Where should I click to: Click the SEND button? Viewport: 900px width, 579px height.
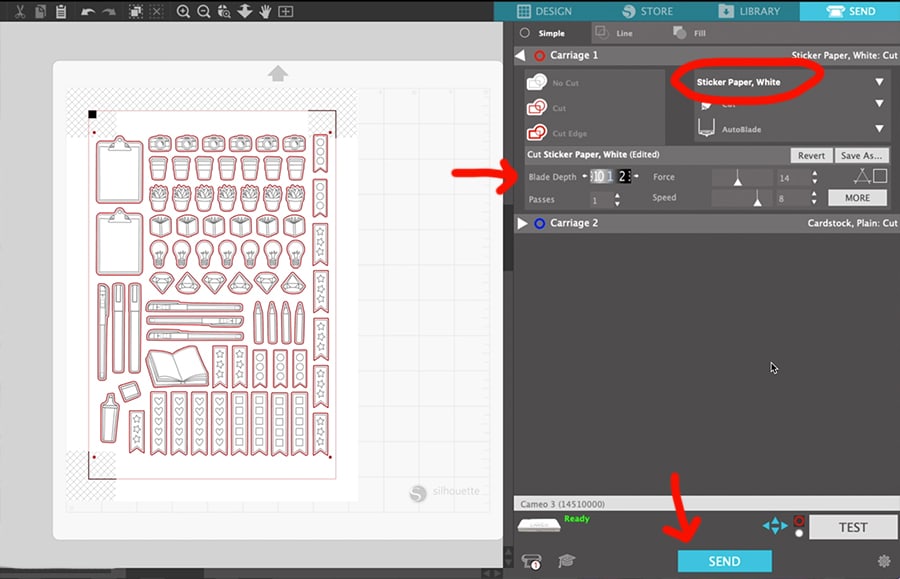pyautogui.click(x=724, y=561)
